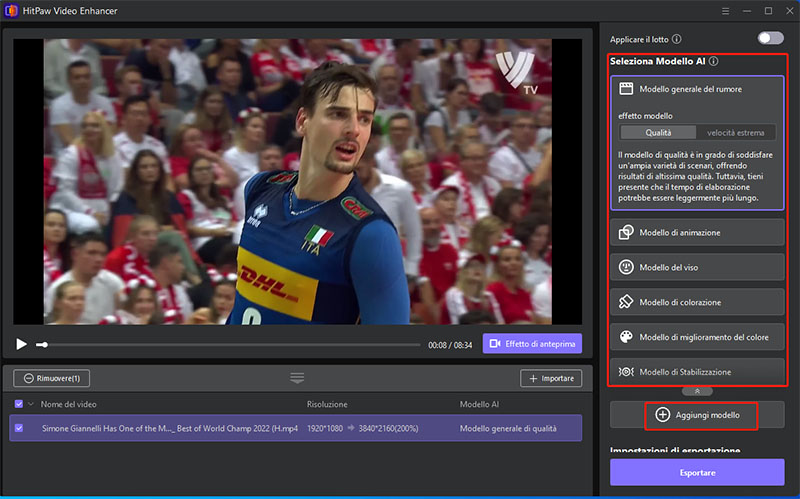Click Aggiungi modello button
The image size is (800, 499).
coord(698,414)
